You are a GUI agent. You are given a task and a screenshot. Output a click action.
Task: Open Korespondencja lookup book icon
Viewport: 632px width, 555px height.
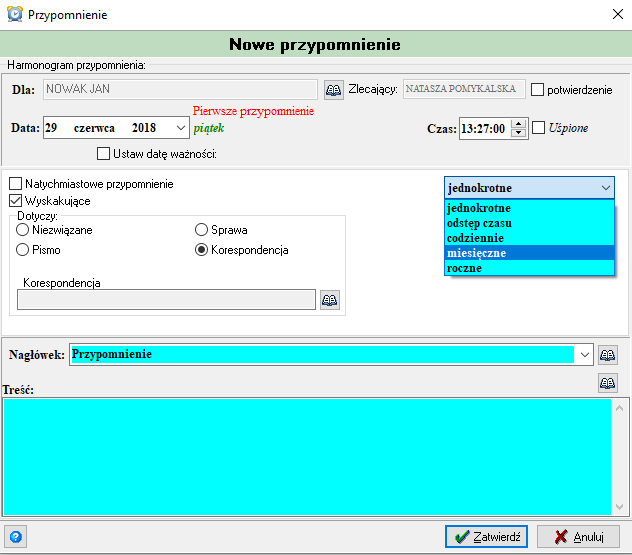(x=330, y=300)
